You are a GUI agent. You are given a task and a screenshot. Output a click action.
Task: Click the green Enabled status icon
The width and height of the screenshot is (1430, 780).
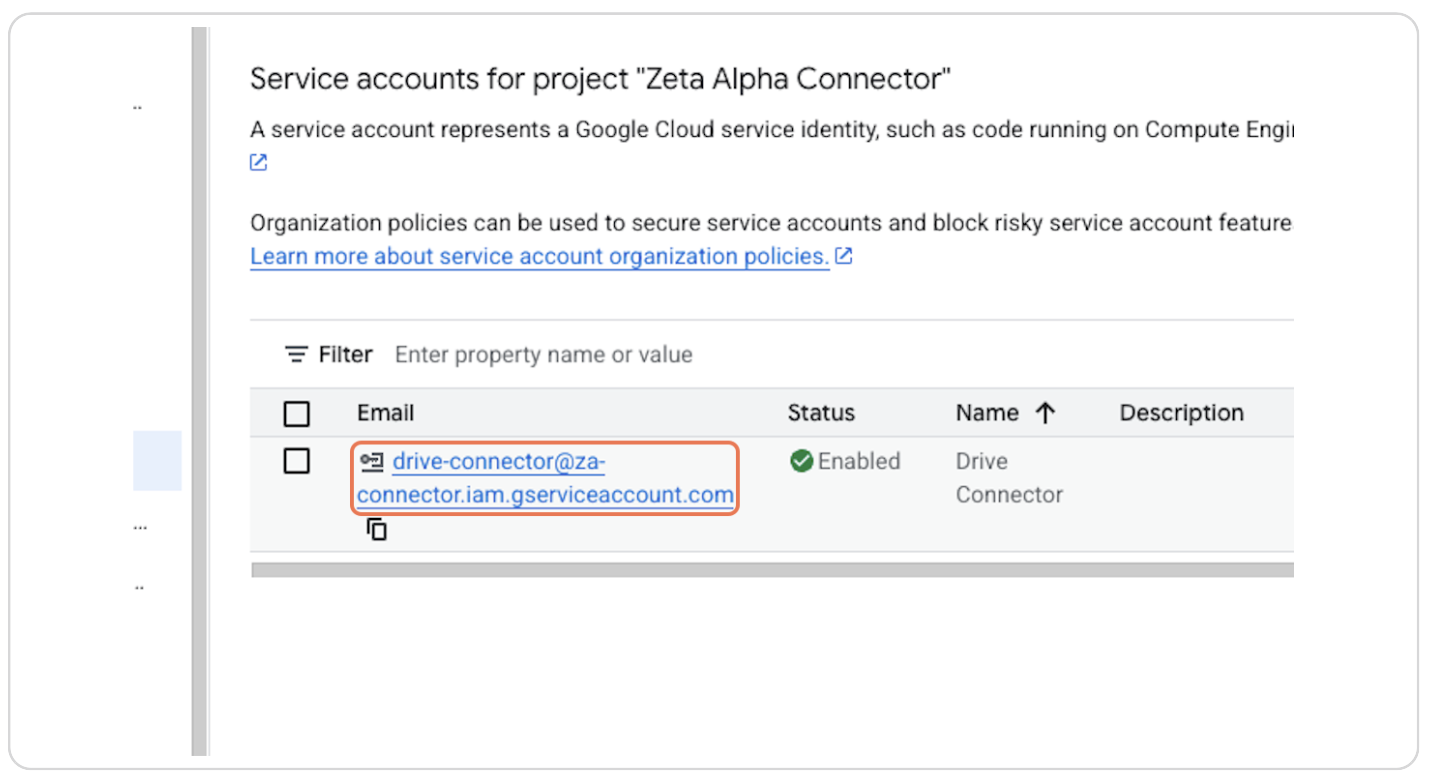click(801, 461)
